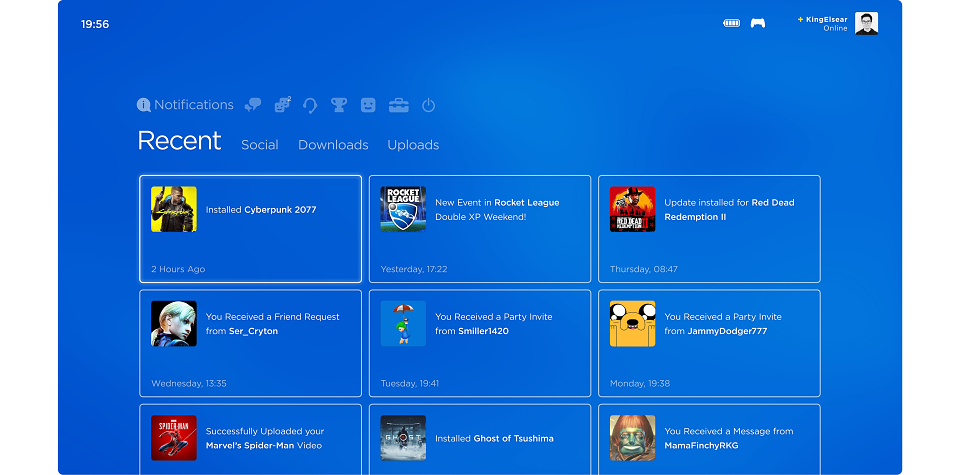Click the Ghost of Tsushima cover image
This screenshot has height=475, width=960.
click(x=403, y=438)
